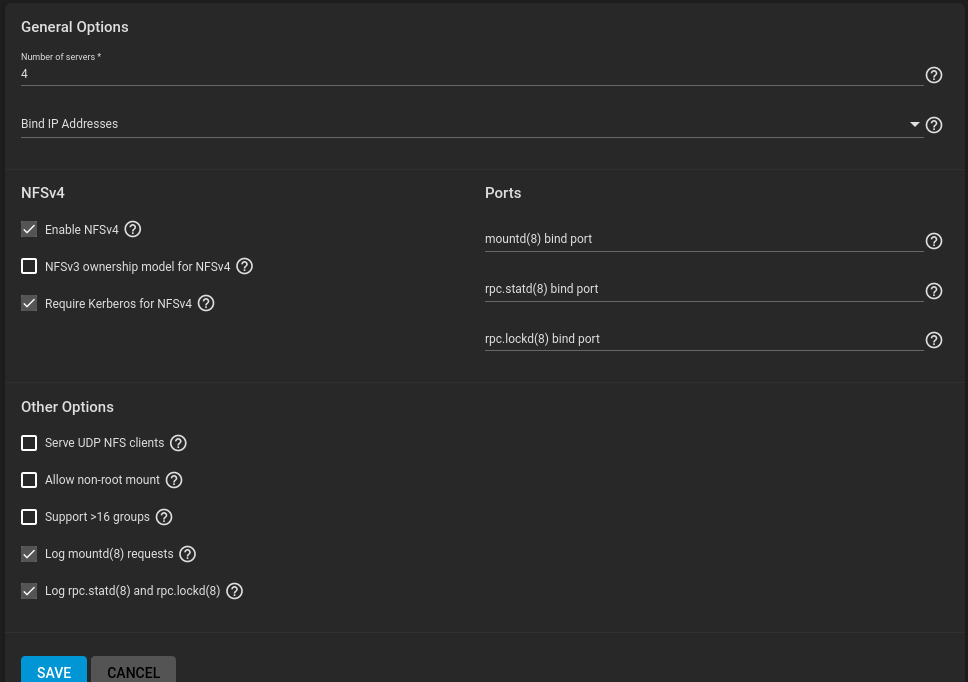This screenshot has height=682, width=968.
Task: Enable Support >16 groups checkbox
Action: [29, 517]
